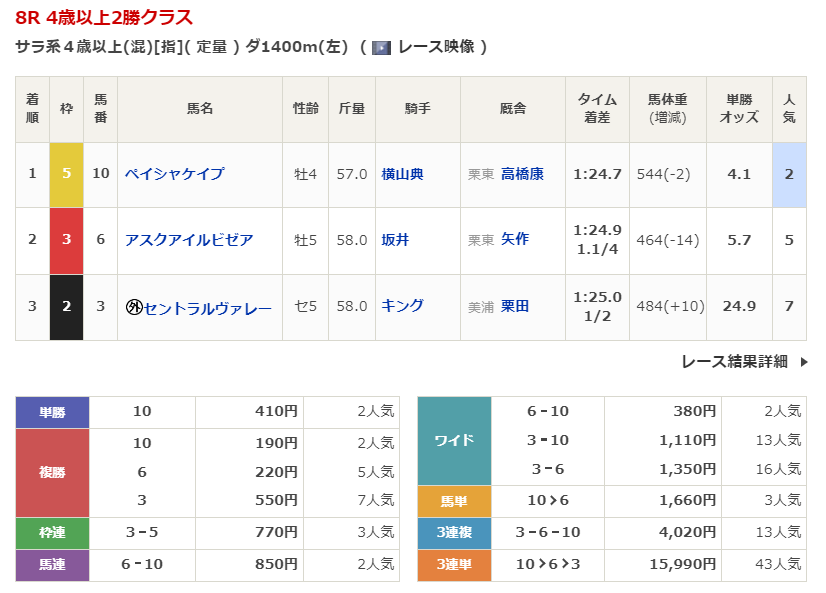The image size is (826, 593).
Task: View jockey キング details
Action: click(402, 306)
